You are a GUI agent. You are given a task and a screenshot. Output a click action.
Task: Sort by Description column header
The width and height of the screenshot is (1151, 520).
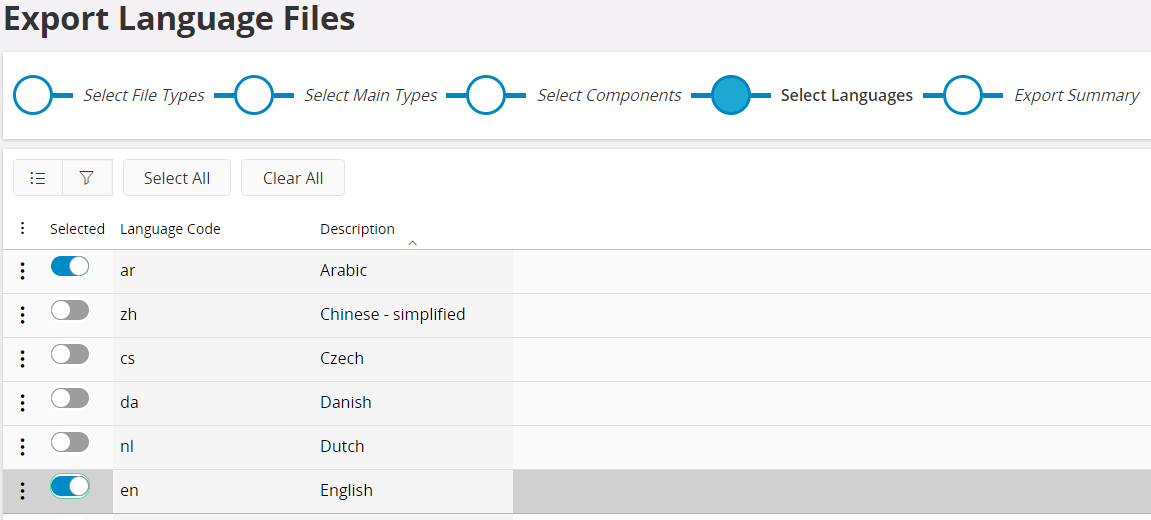pyautogui.click(x=357, y=229)
